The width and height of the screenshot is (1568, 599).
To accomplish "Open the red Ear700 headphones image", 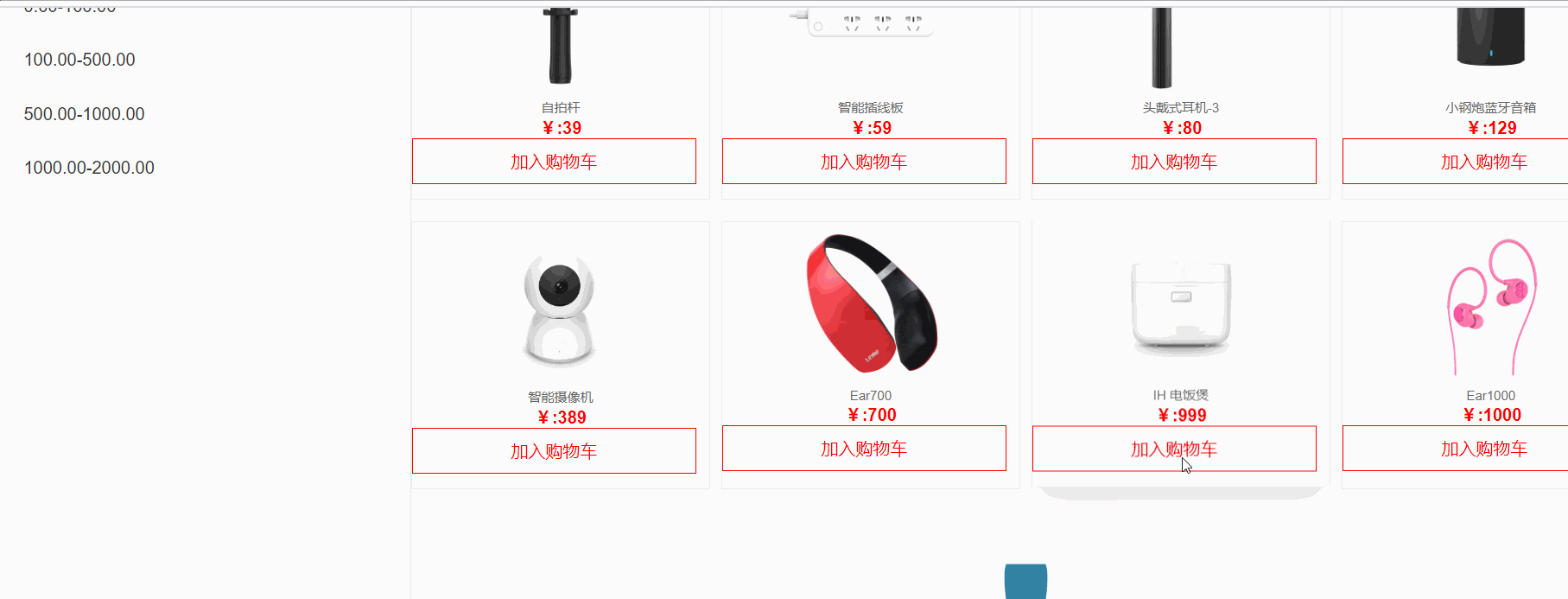I will (871, 303).
